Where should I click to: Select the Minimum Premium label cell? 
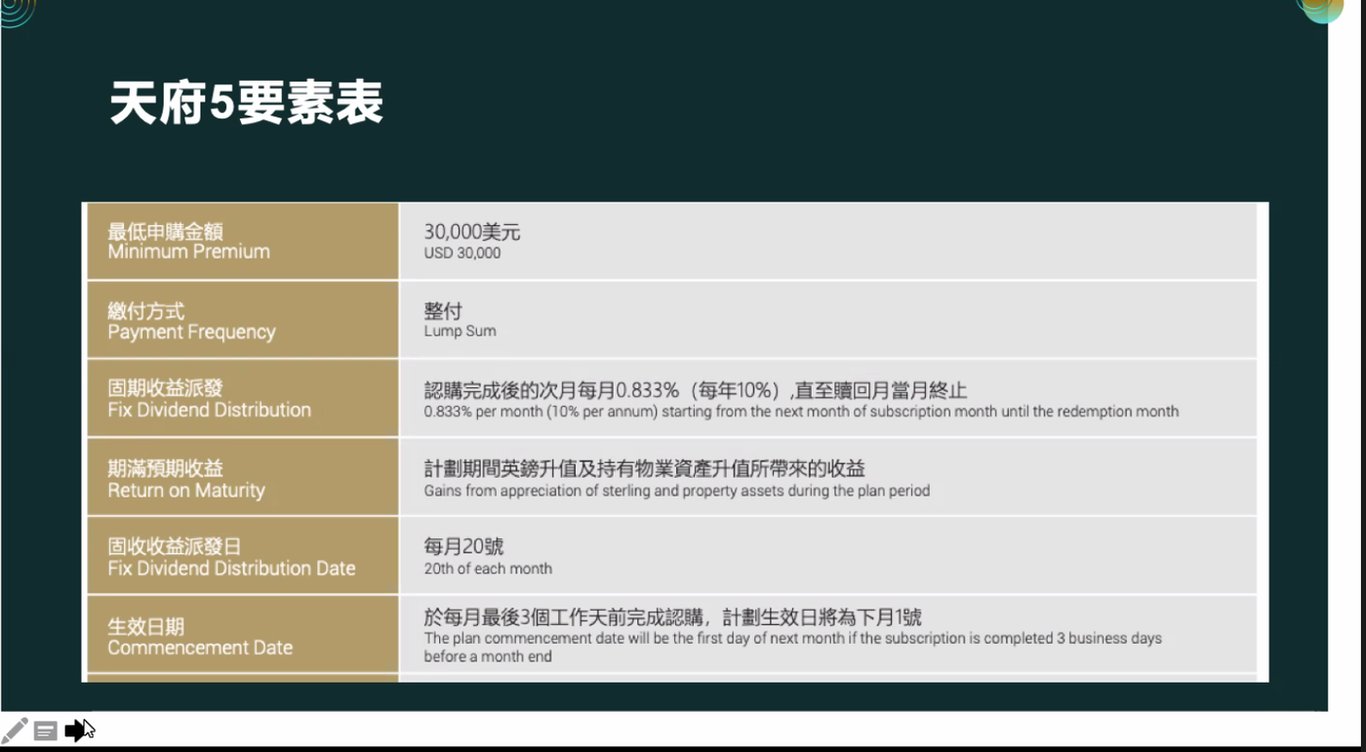tap(243, 242)
